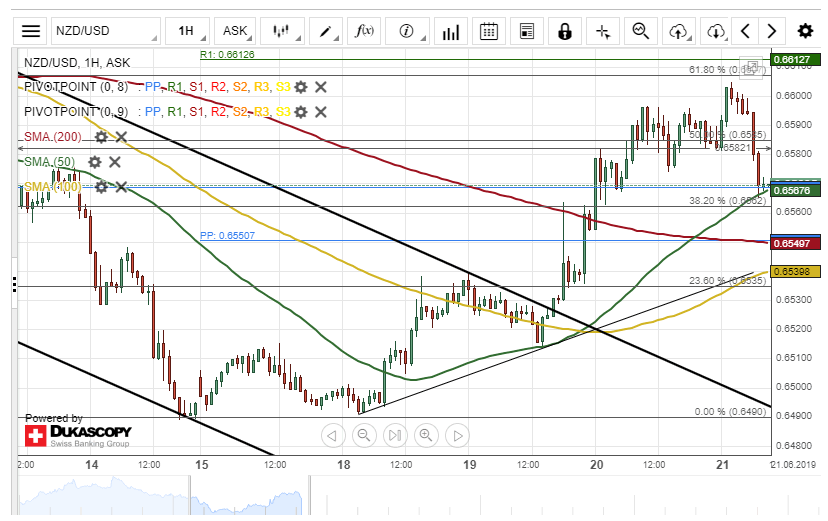Open the candlestick chart type menu
Image resolution: width=828 pixels, height=521 pixels.
pos(284,31)
